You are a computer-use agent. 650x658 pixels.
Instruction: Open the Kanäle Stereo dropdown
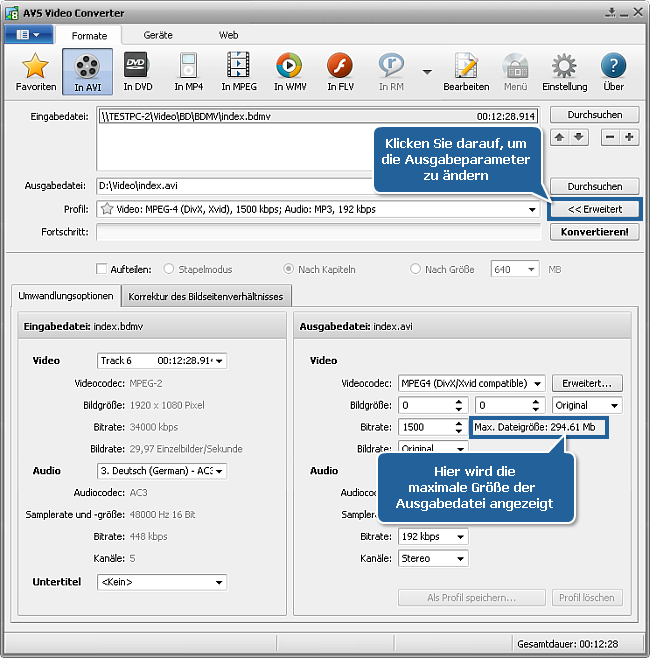click(x=459, y=558)
